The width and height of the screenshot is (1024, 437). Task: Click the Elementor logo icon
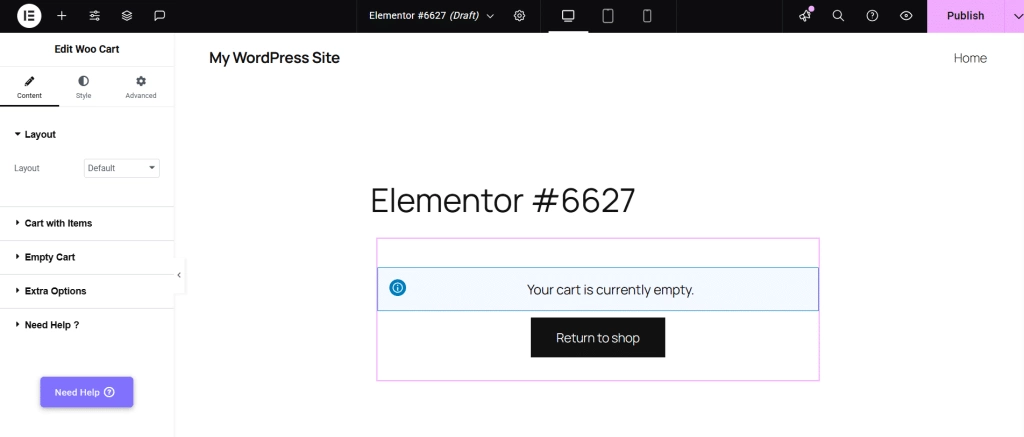[29, 16]
